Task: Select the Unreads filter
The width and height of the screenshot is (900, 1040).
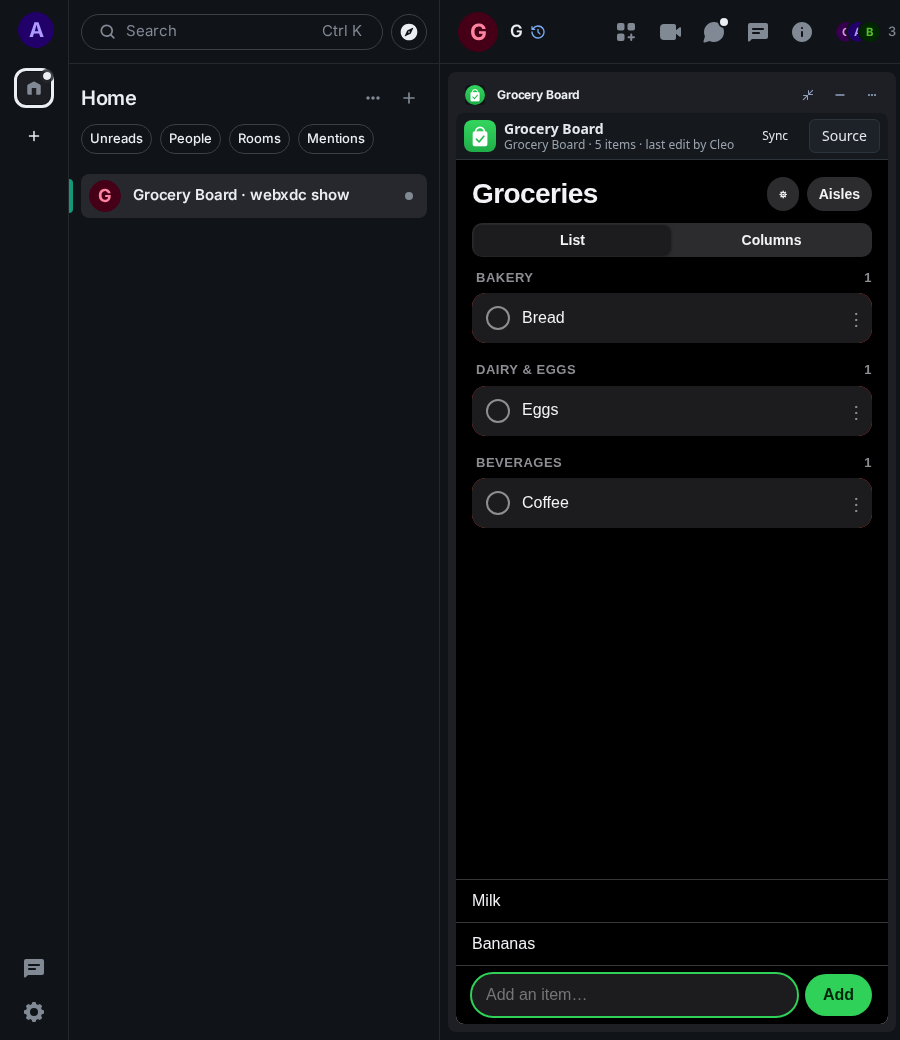Action: click(x=116, y=139)
